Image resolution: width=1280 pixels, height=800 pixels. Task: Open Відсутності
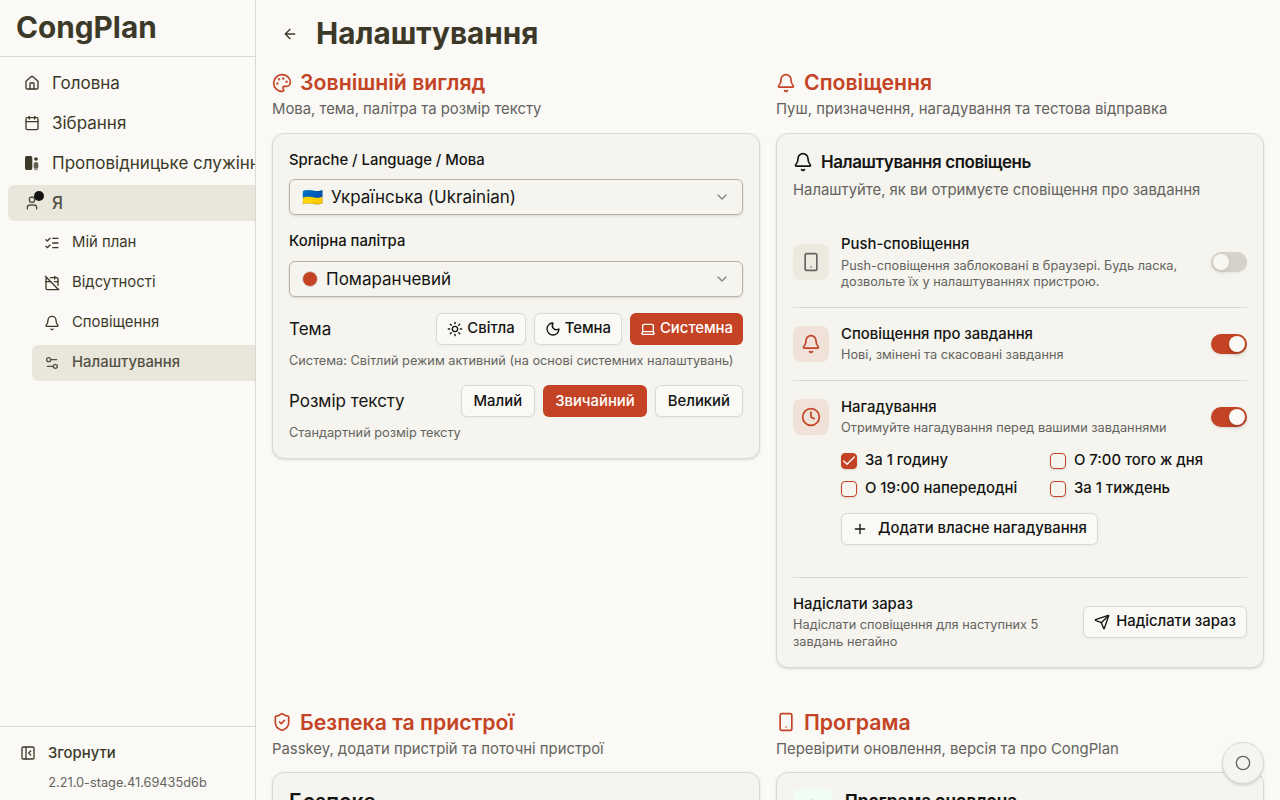tap(144, 282)
